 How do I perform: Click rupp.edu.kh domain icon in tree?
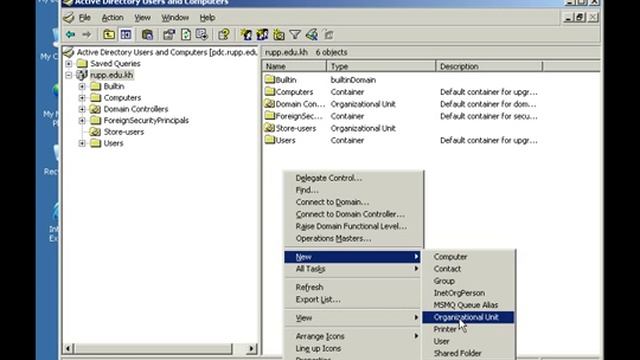(x=82, y=75)
